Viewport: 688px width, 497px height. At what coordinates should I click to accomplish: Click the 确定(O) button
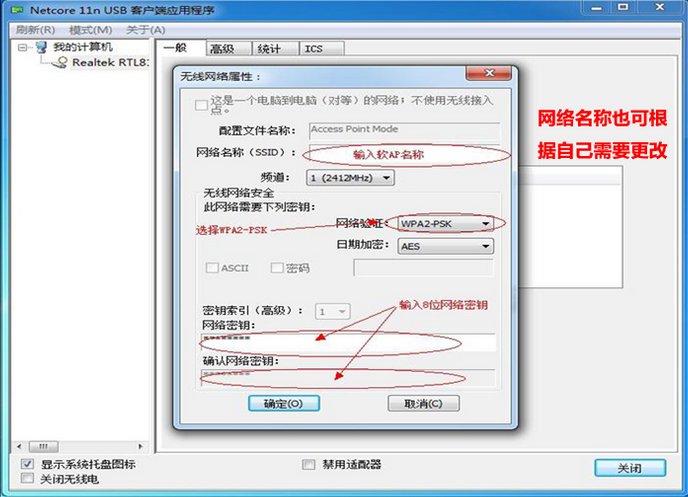pyautogui.click(x=284, y=404)
